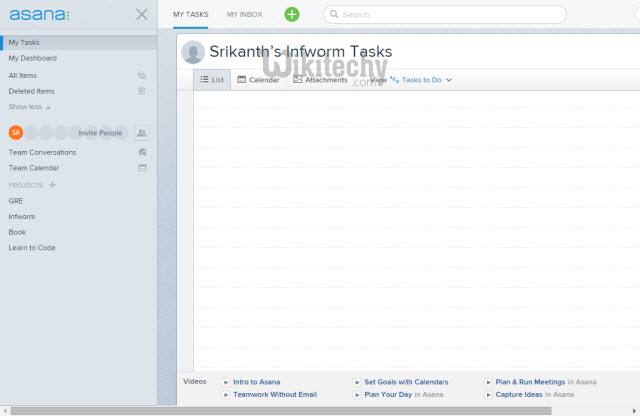Click the search magnifier icon
The image size is (640, 416).
tap(334, 14)
